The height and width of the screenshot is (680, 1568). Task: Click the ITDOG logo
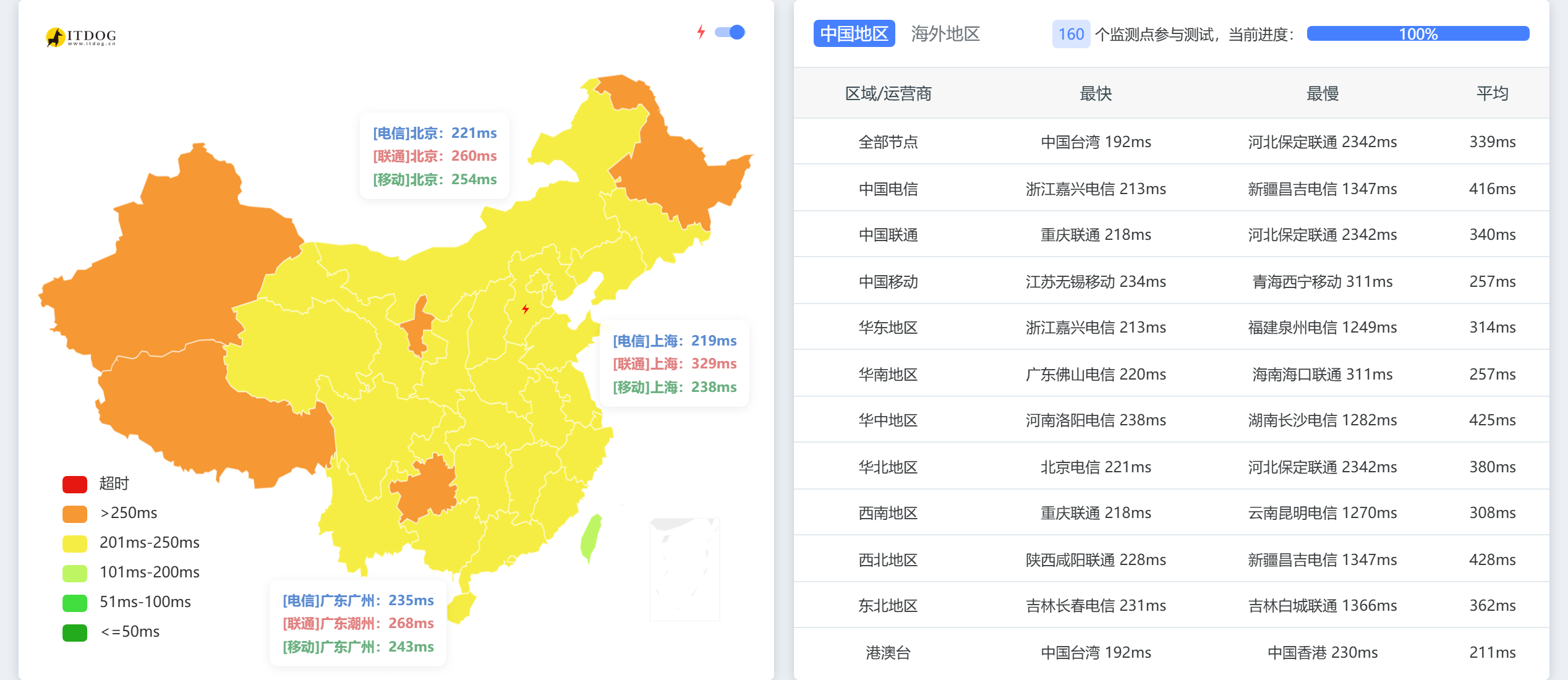pos(81,36)
